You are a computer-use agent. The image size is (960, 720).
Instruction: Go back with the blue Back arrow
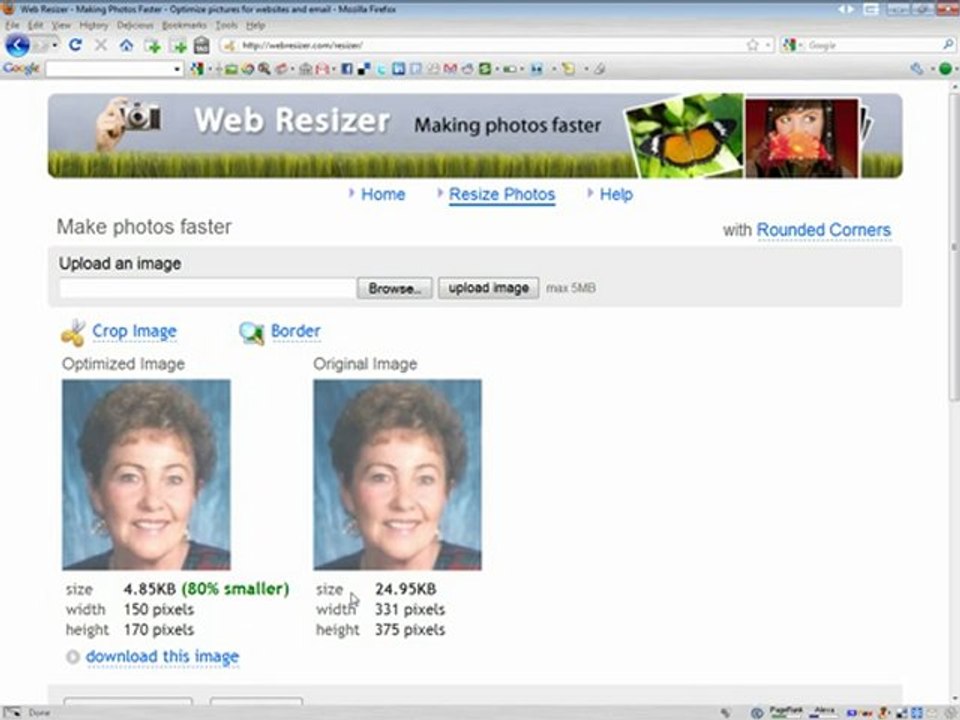pyautogui.click(x=17, y=45)
